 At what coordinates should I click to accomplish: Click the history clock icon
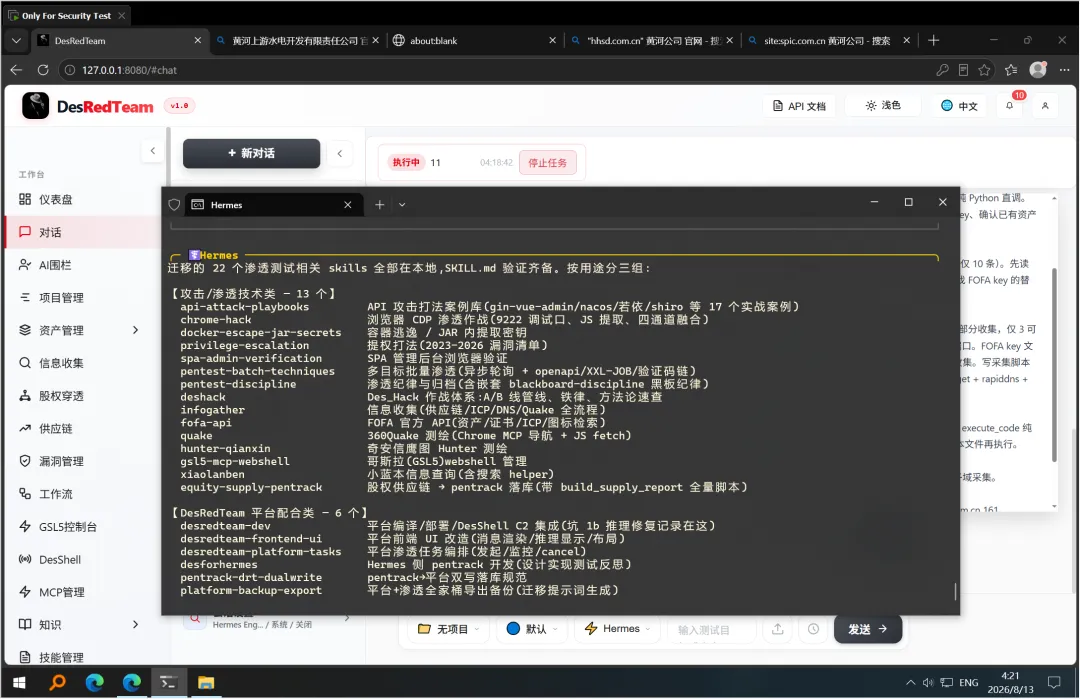coord(813,629)
